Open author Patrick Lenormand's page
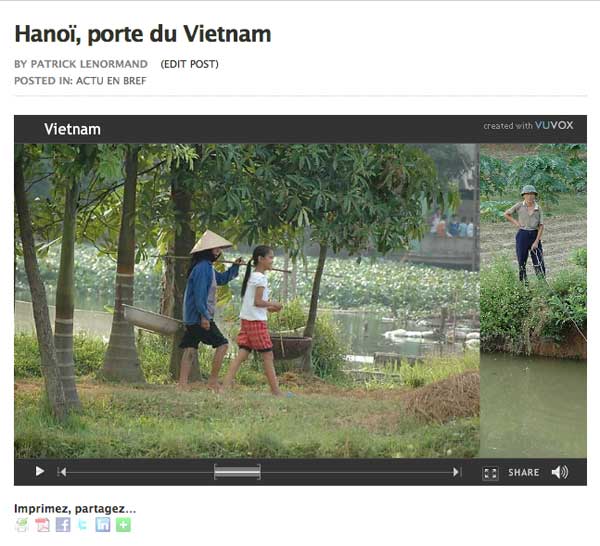600x546 pixels. [89, 64]
